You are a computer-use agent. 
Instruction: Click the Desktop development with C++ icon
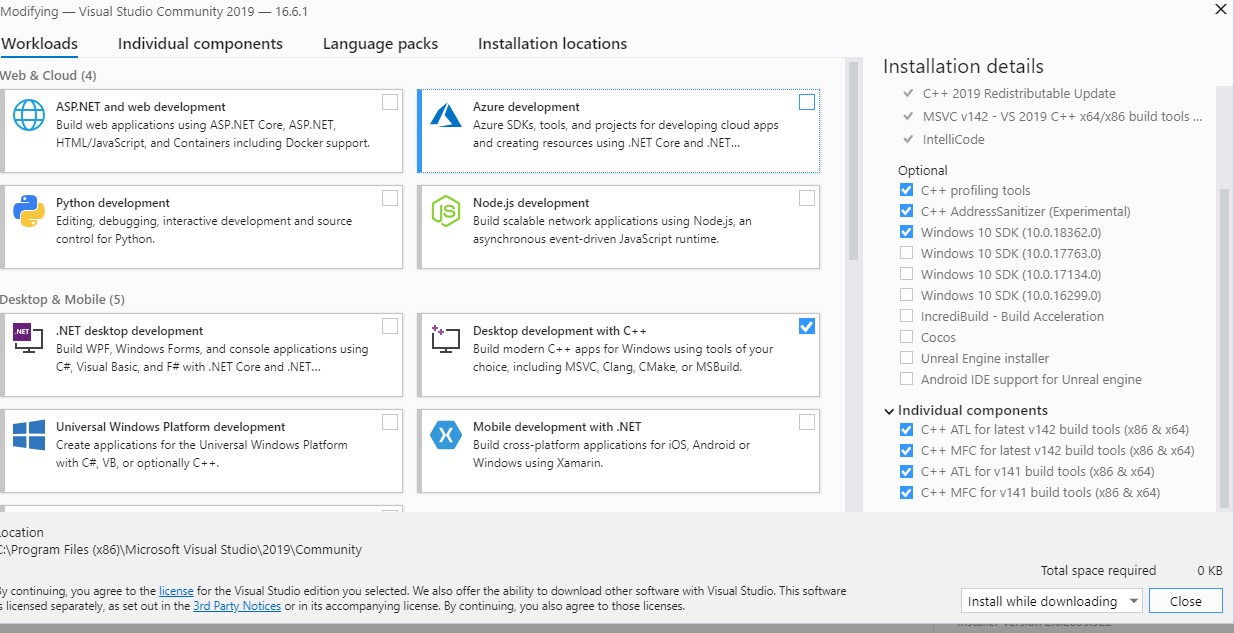point(445,339)
